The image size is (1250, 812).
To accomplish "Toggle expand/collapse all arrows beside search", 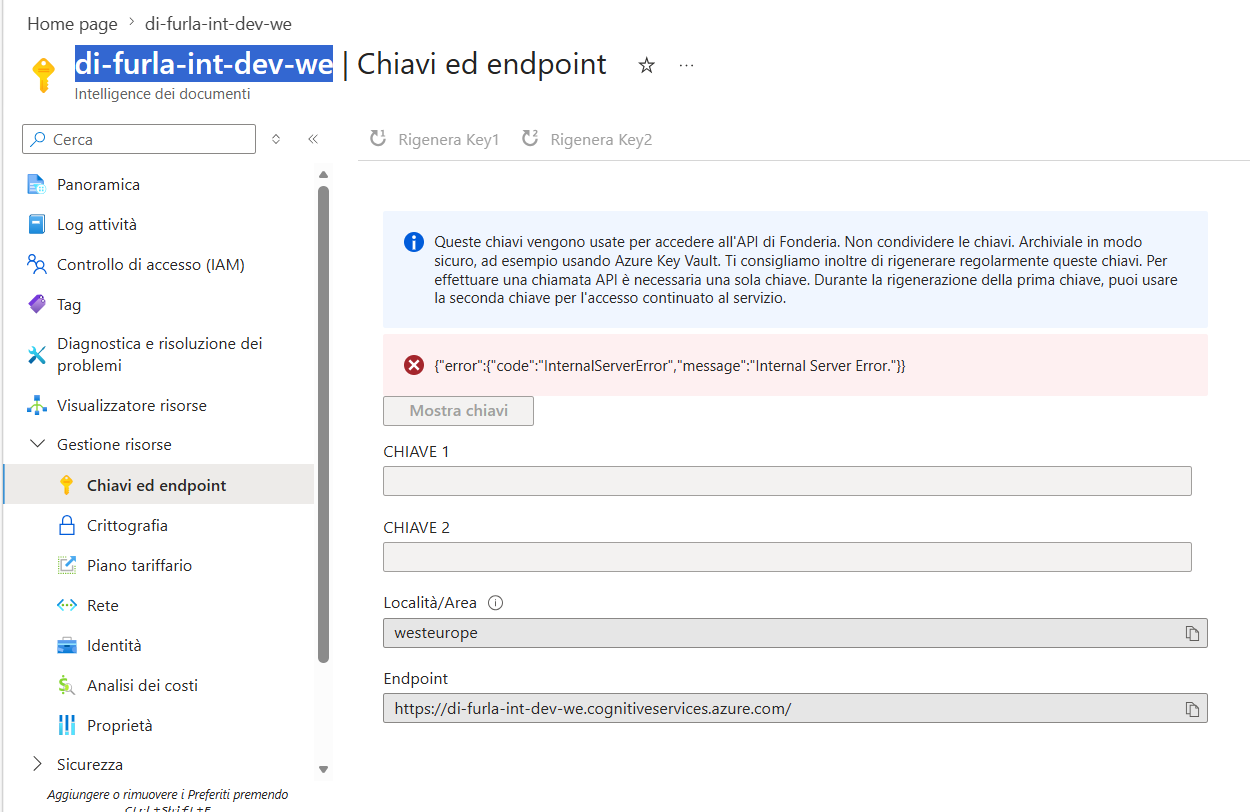I will point(276,139).
